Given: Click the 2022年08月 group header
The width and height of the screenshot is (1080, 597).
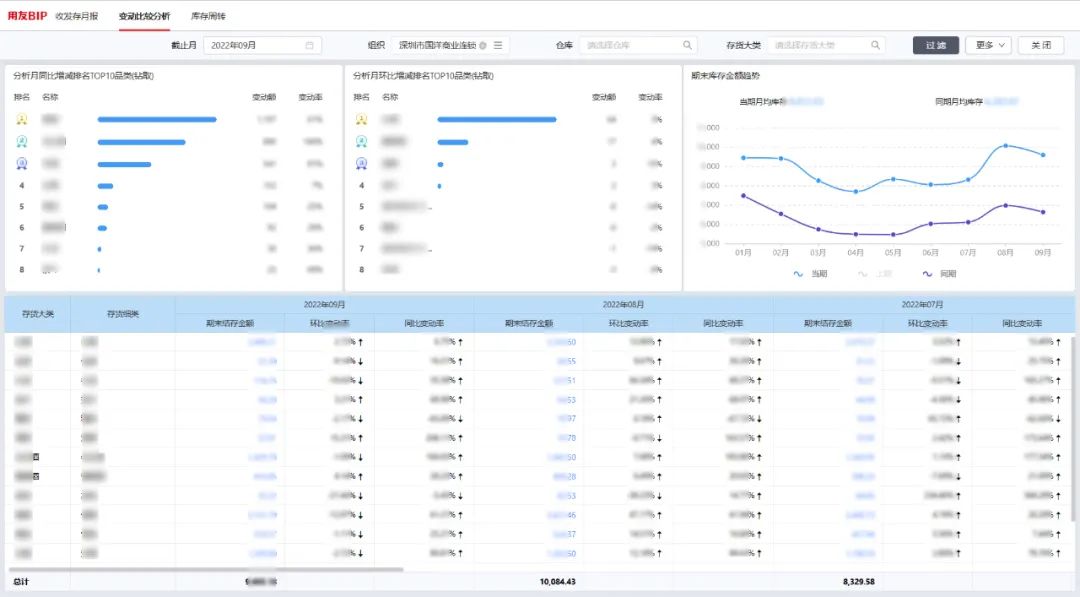Looking at the screenshot, I should pos(623,304).
